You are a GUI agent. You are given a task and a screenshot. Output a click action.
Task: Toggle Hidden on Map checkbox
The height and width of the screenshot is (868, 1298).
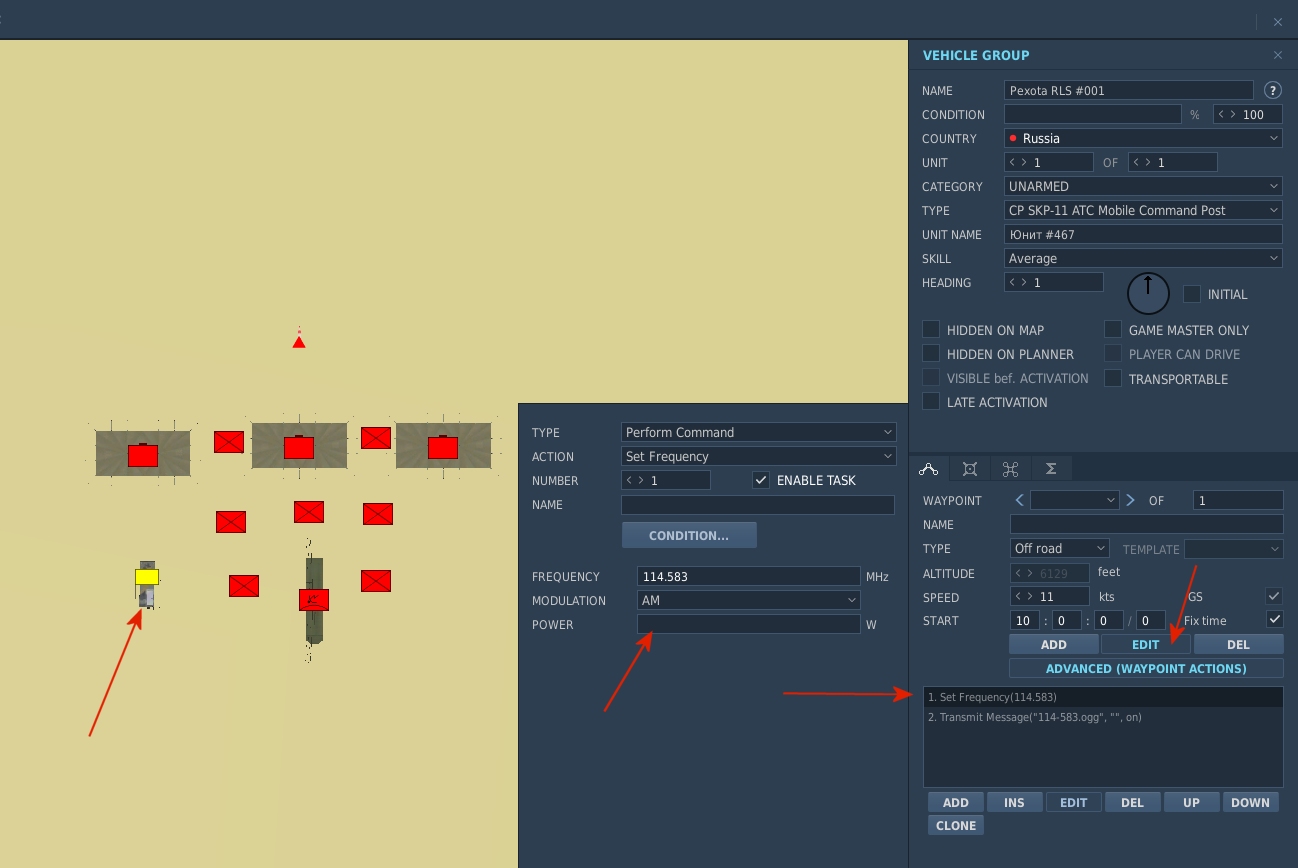931,329
